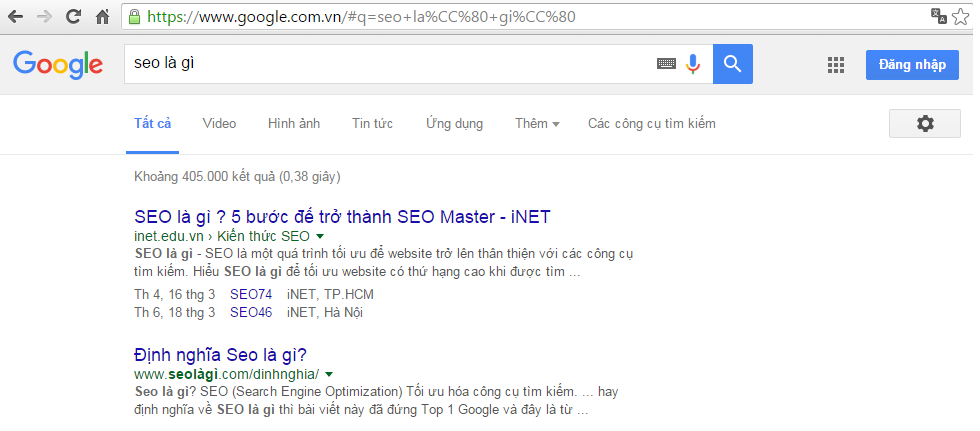Click the 'Khoảng 405.000 kết quả' result stats text
The width and height of the screenshot is (980, 431).
pos(238,177)
